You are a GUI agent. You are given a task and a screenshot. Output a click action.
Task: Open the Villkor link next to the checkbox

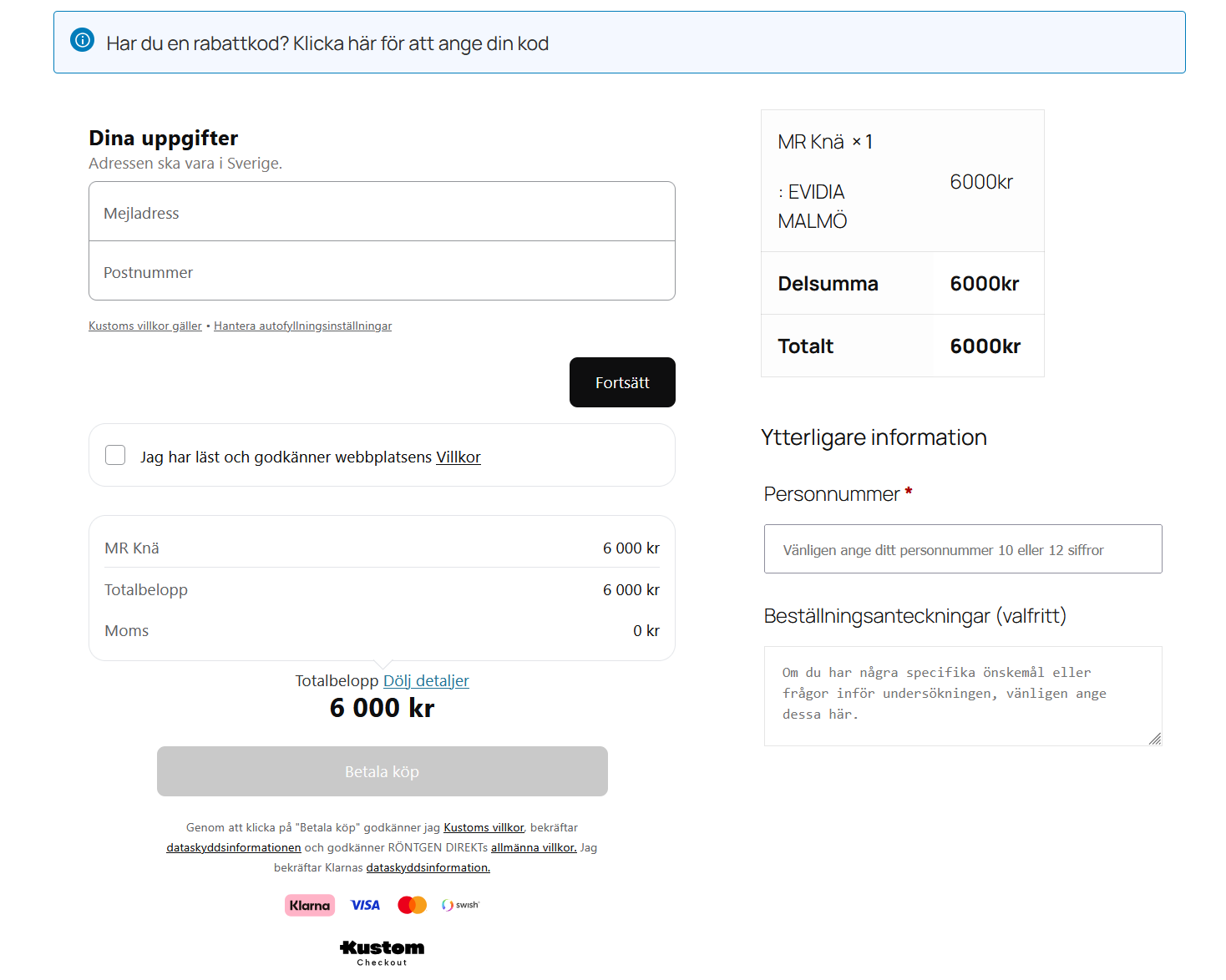tap(458, 457)
